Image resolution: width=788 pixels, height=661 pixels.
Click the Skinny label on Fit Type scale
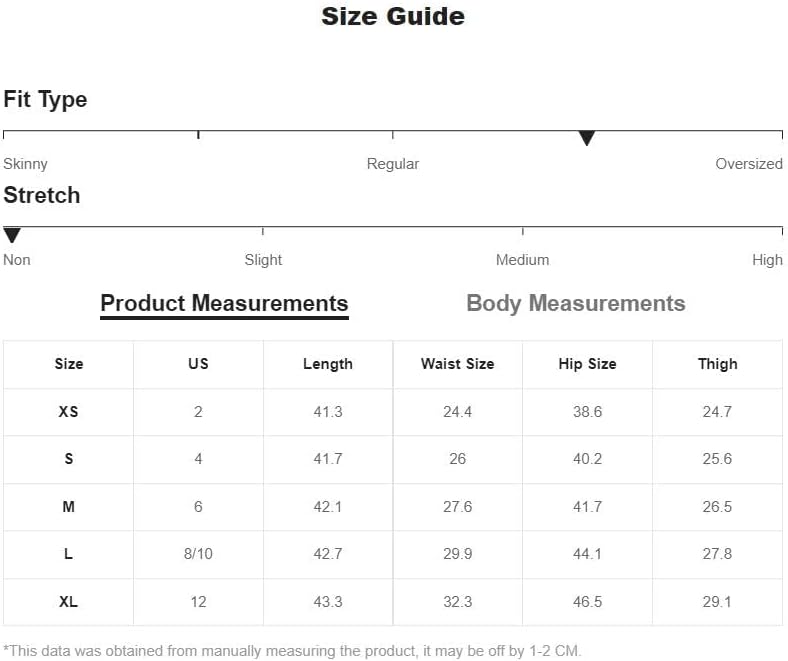(25, 164)
